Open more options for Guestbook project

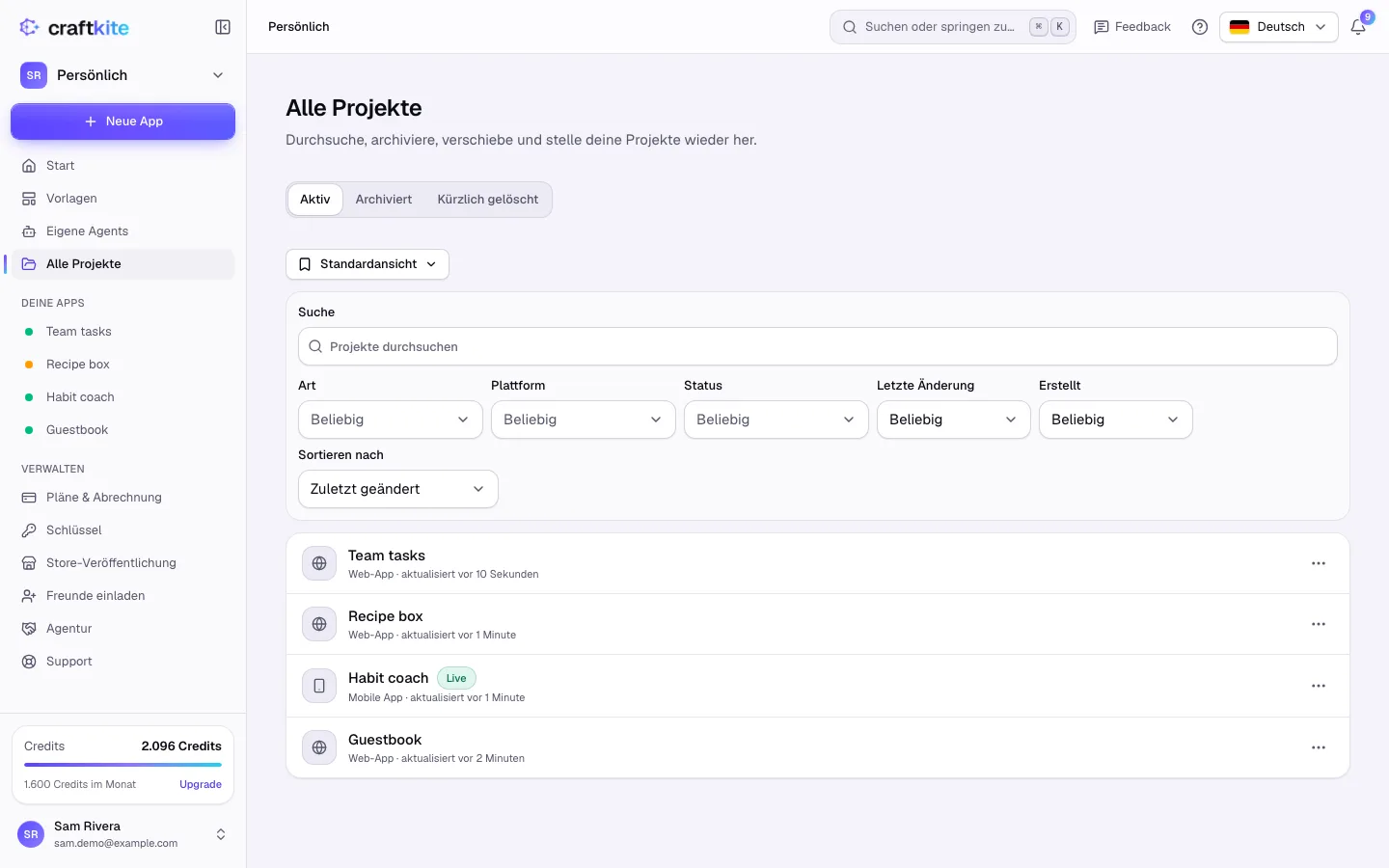tap(1319, 747)
